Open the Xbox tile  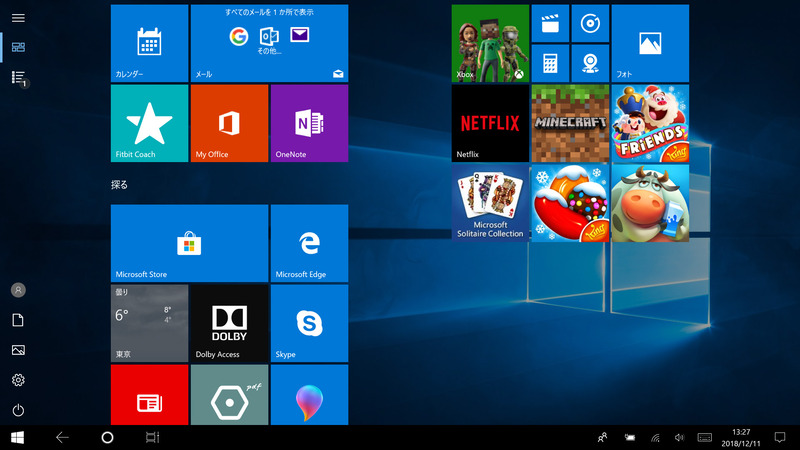tap(490, 43)
